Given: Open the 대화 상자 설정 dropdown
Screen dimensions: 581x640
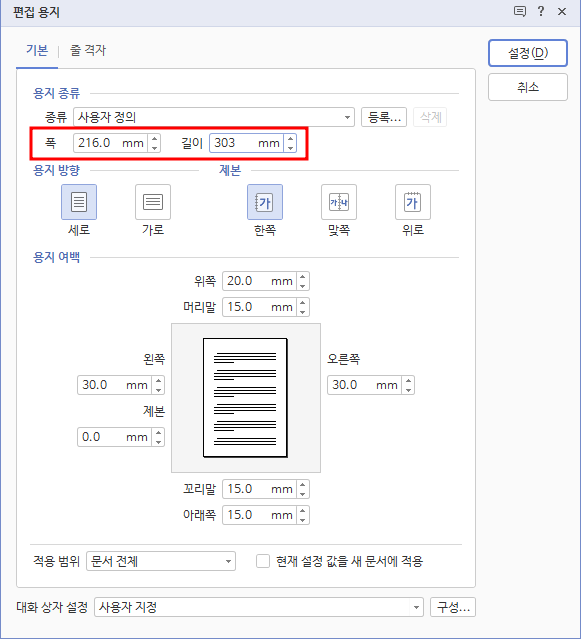Looking at the screenshot, I should click(x=259, y=607).
